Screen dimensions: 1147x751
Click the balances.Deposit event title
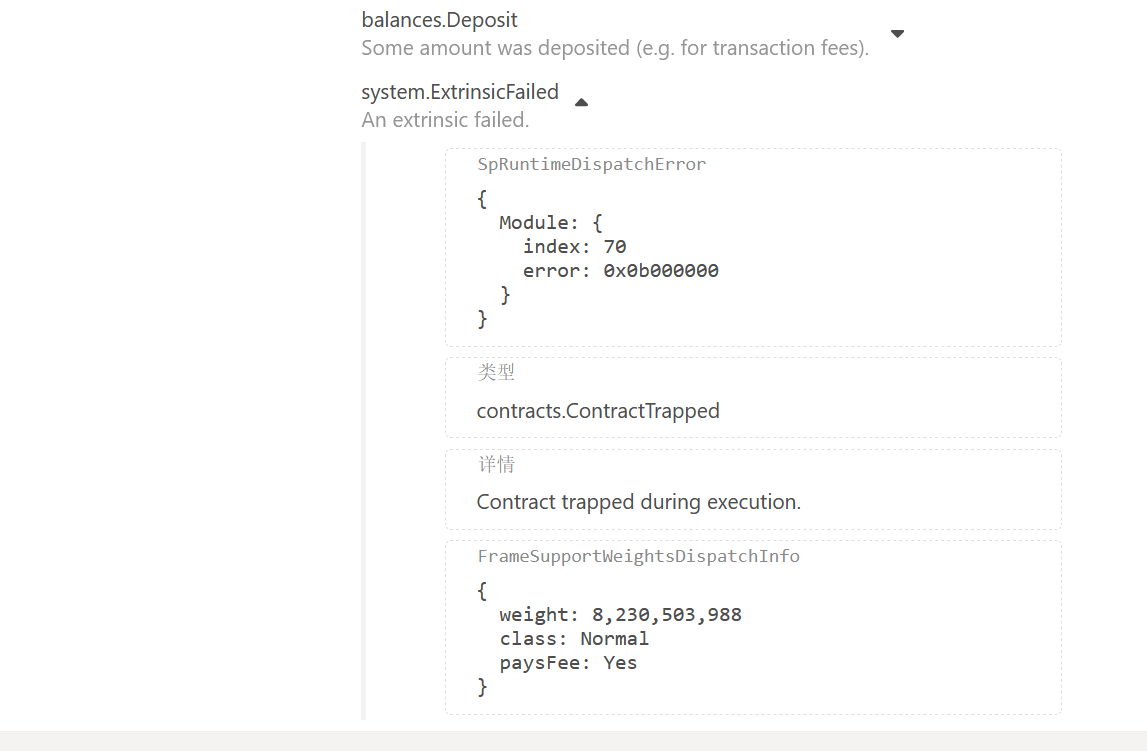click(x=439, y=20)
